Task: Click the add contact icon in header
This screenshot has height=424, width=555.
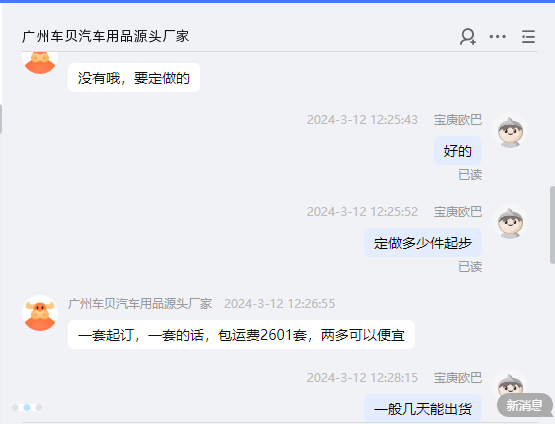Action: tap(468, 37)
